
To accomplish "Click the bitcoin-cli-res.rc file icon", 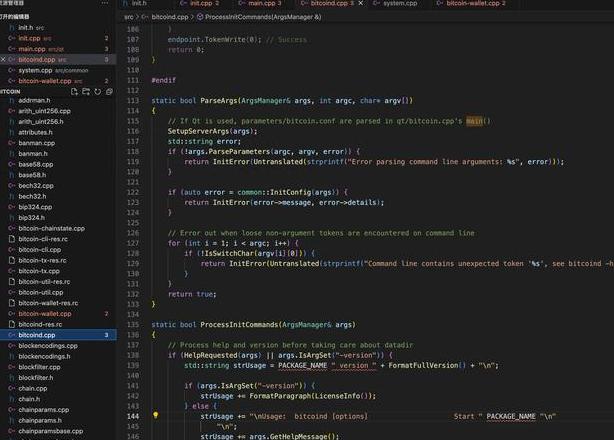I will coord(12,239).
